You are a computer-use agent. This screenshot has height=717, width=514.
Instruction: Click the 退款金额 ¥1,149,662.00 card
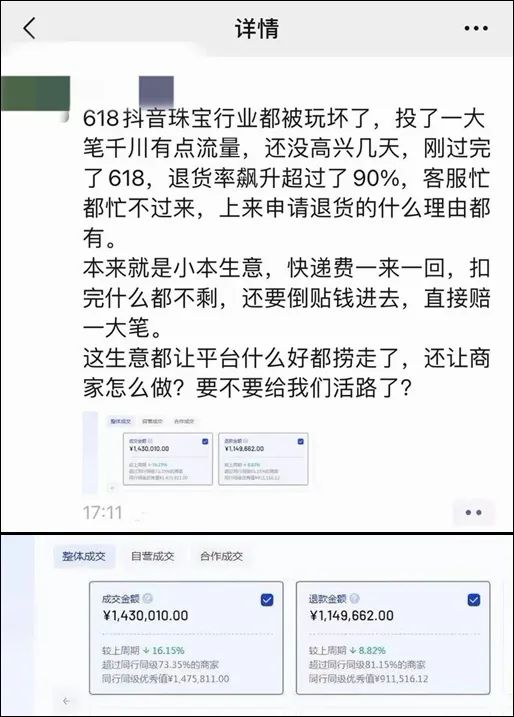point(393,638)
